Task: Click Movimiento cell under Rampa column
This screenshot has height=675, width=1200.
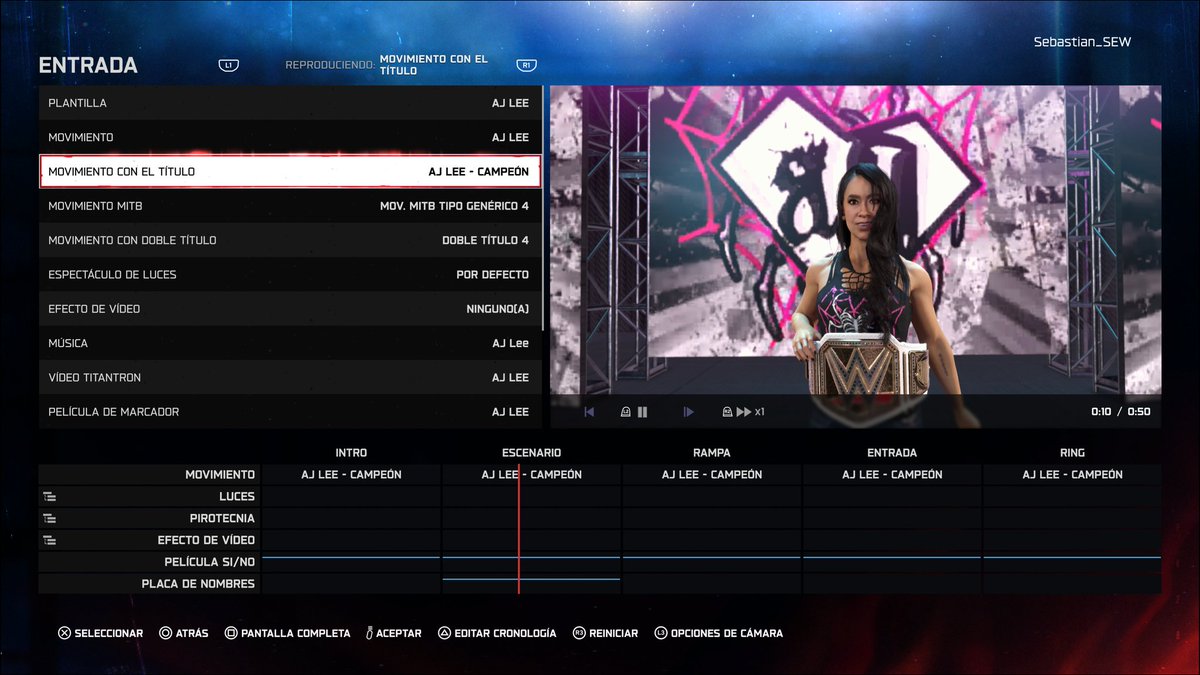Action: [711, 475]
